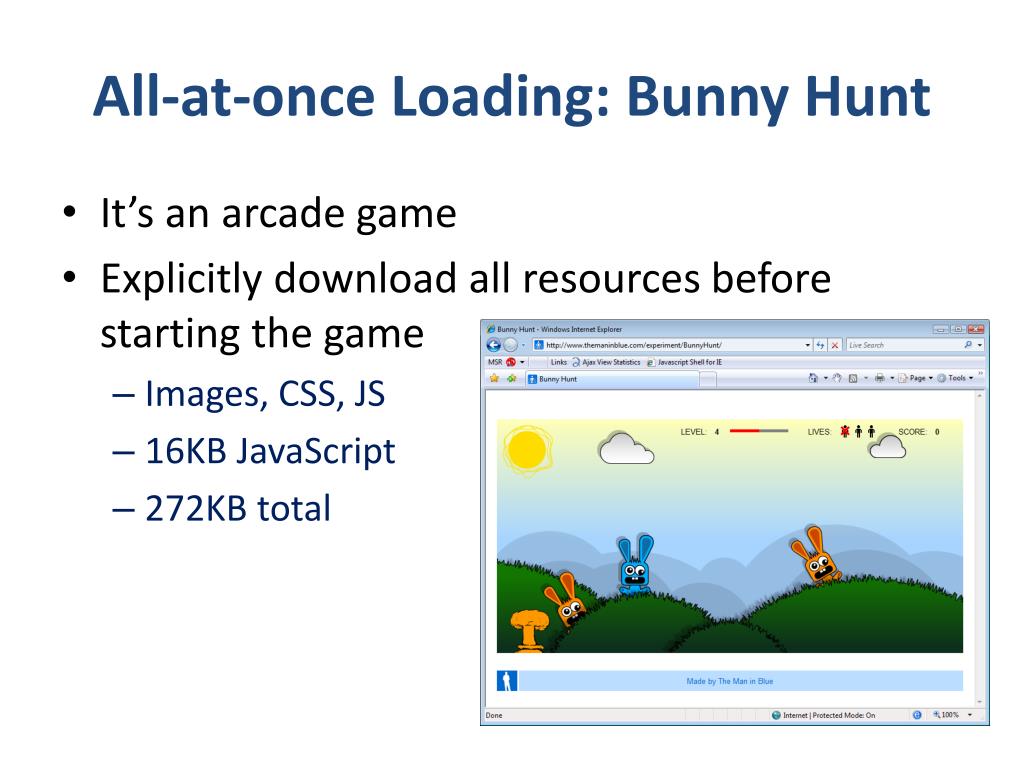Open the search provider dropdown arrow

point(980,345)
